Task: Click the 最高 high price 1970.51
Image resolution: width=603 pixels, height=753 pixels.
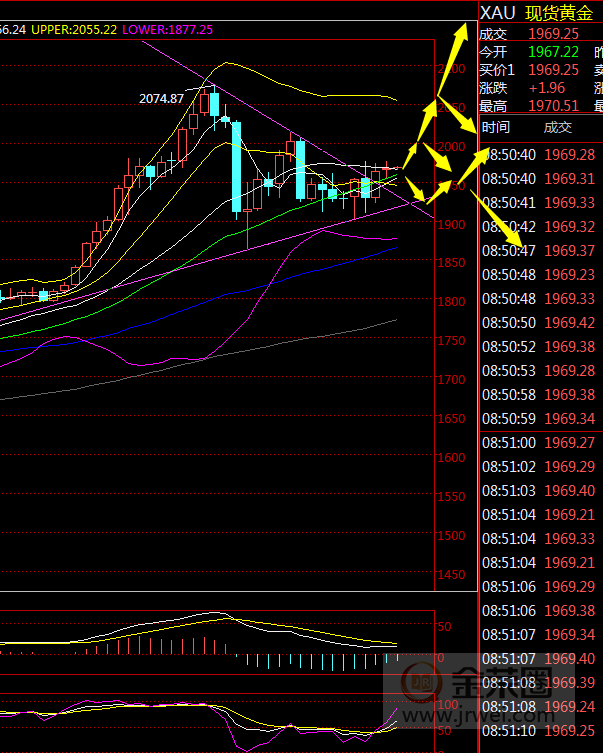Action: coord(553,105)
